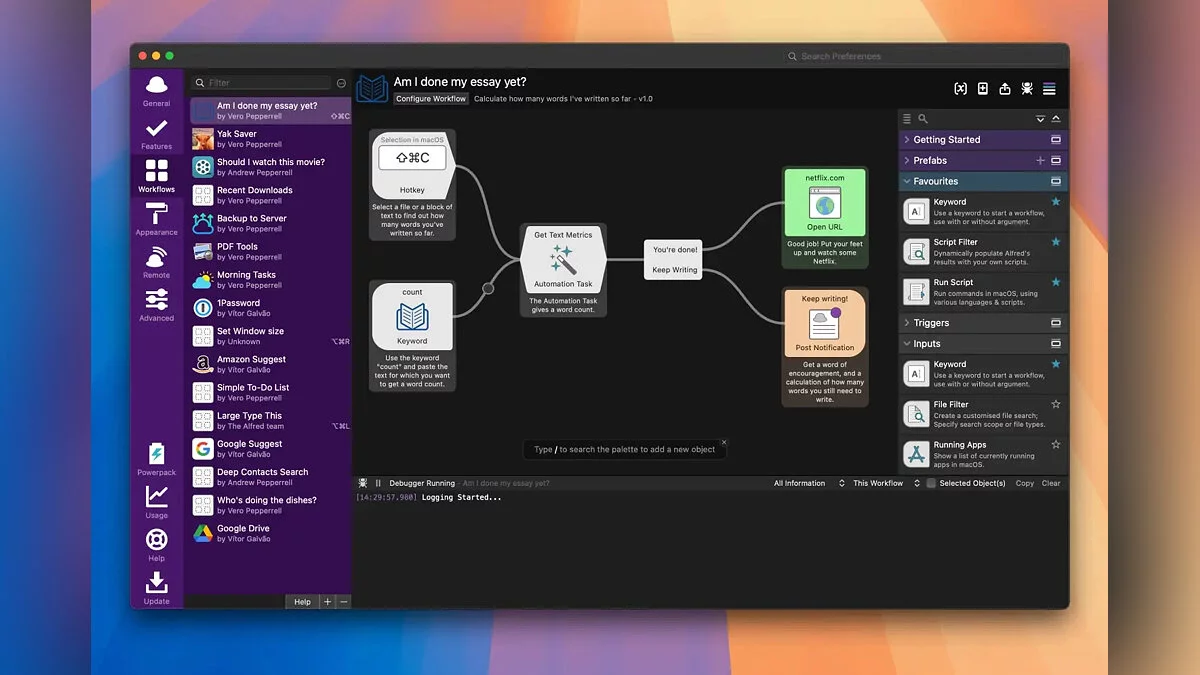Expand the Getting Started section

coord(907,140)
